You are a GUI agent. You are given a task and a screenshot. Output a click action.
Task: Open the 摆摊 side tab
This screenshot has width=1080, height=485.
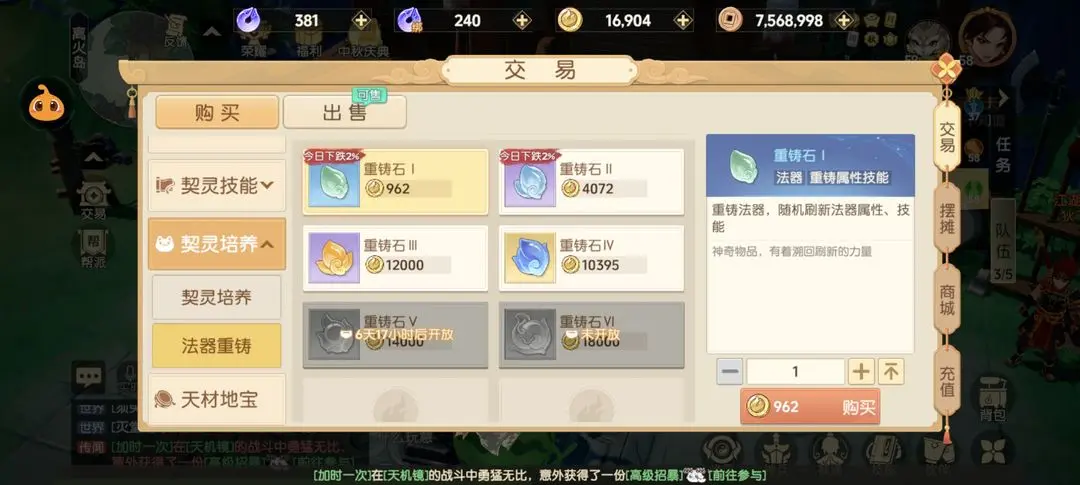[x=947, y=219]
